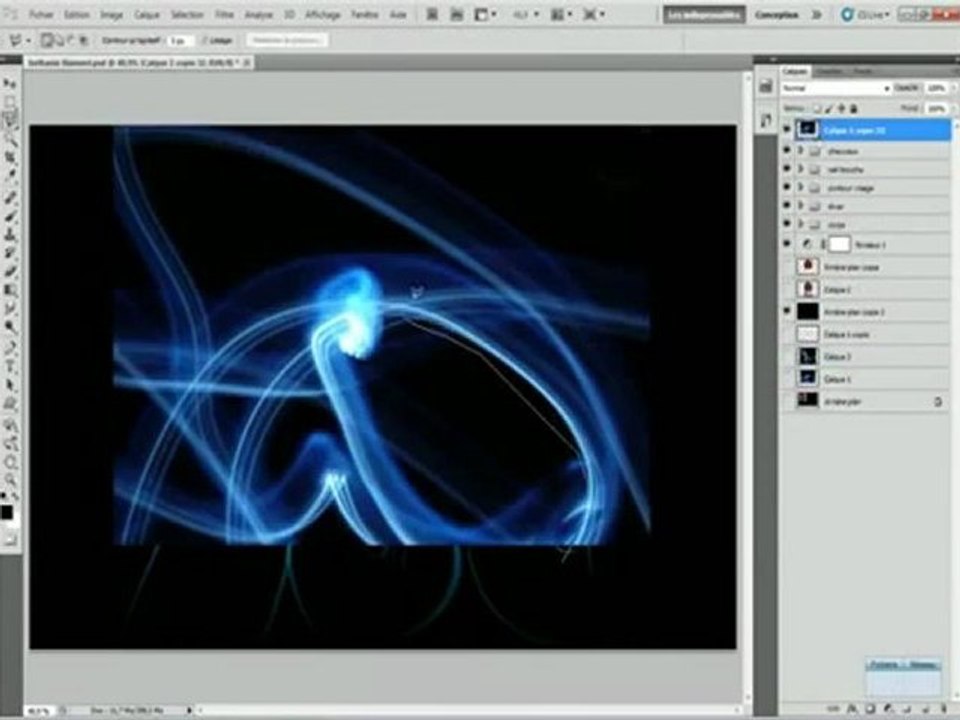Open the layer Opacité slider arrow
Viewport: 960px width, 720px height.
(x=953, y=88)
